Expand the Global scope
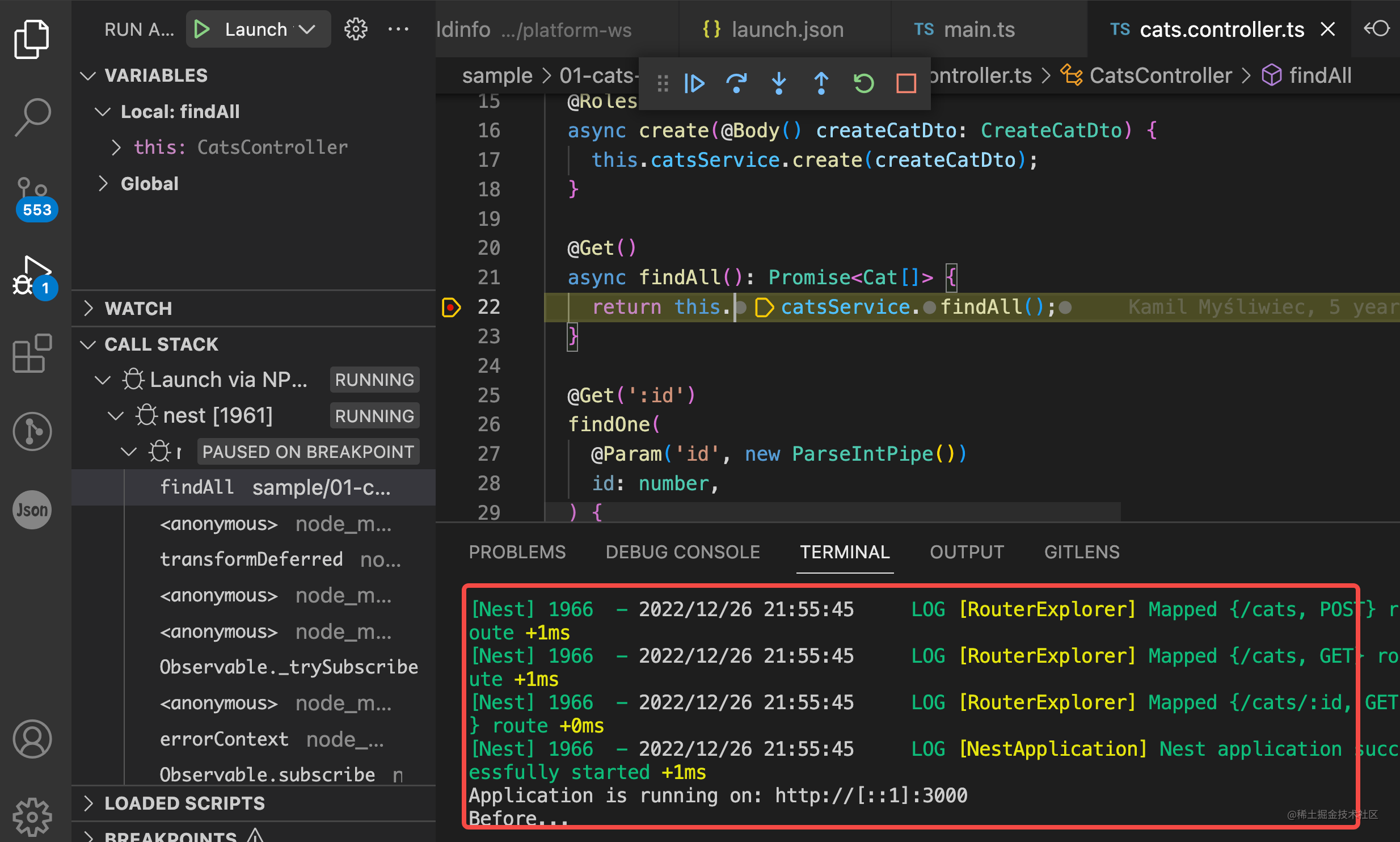This screenshot has width=1400, height=842. tap(103, 184)
